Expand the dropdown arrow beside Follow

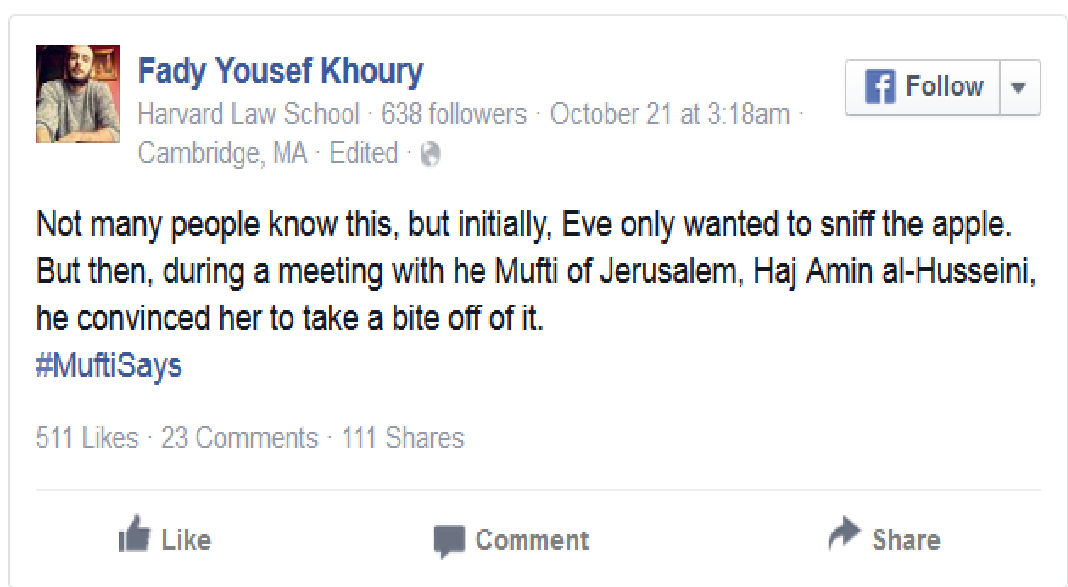click(1018, 87)
